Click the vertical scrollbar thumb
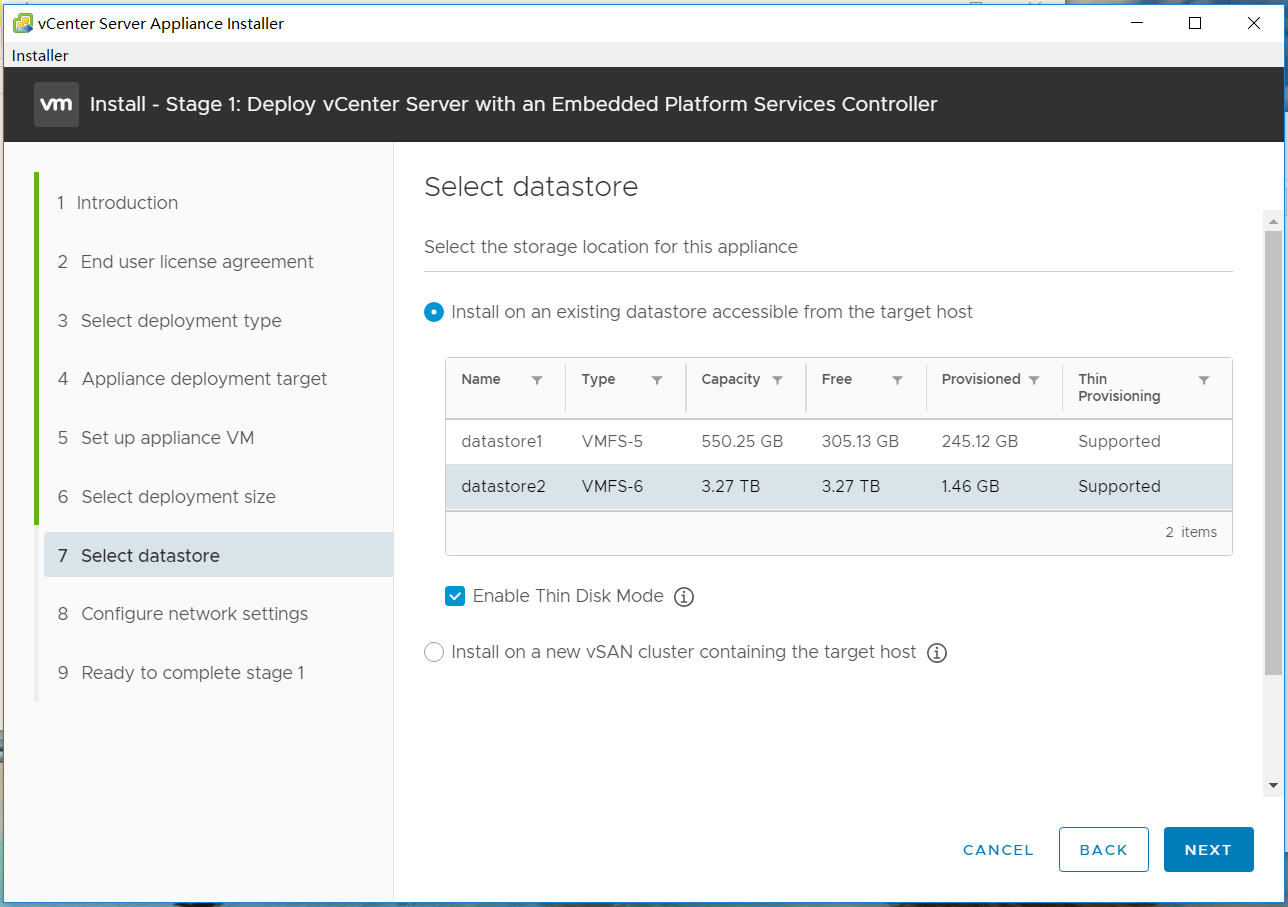Screen dimensions: 1288x907 coord(1272,452)
